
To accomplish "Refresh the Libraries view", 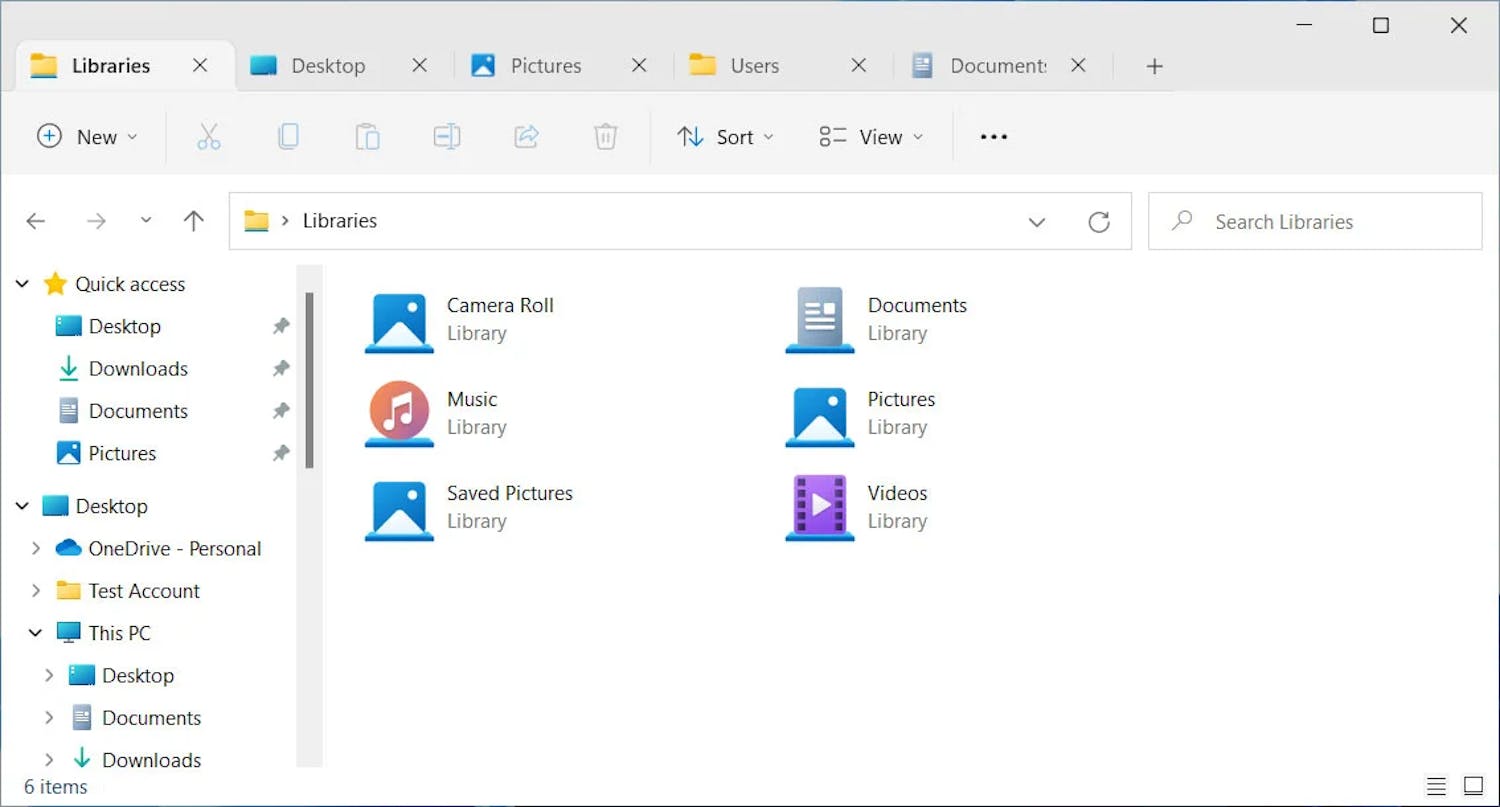I will [1100, 221].
